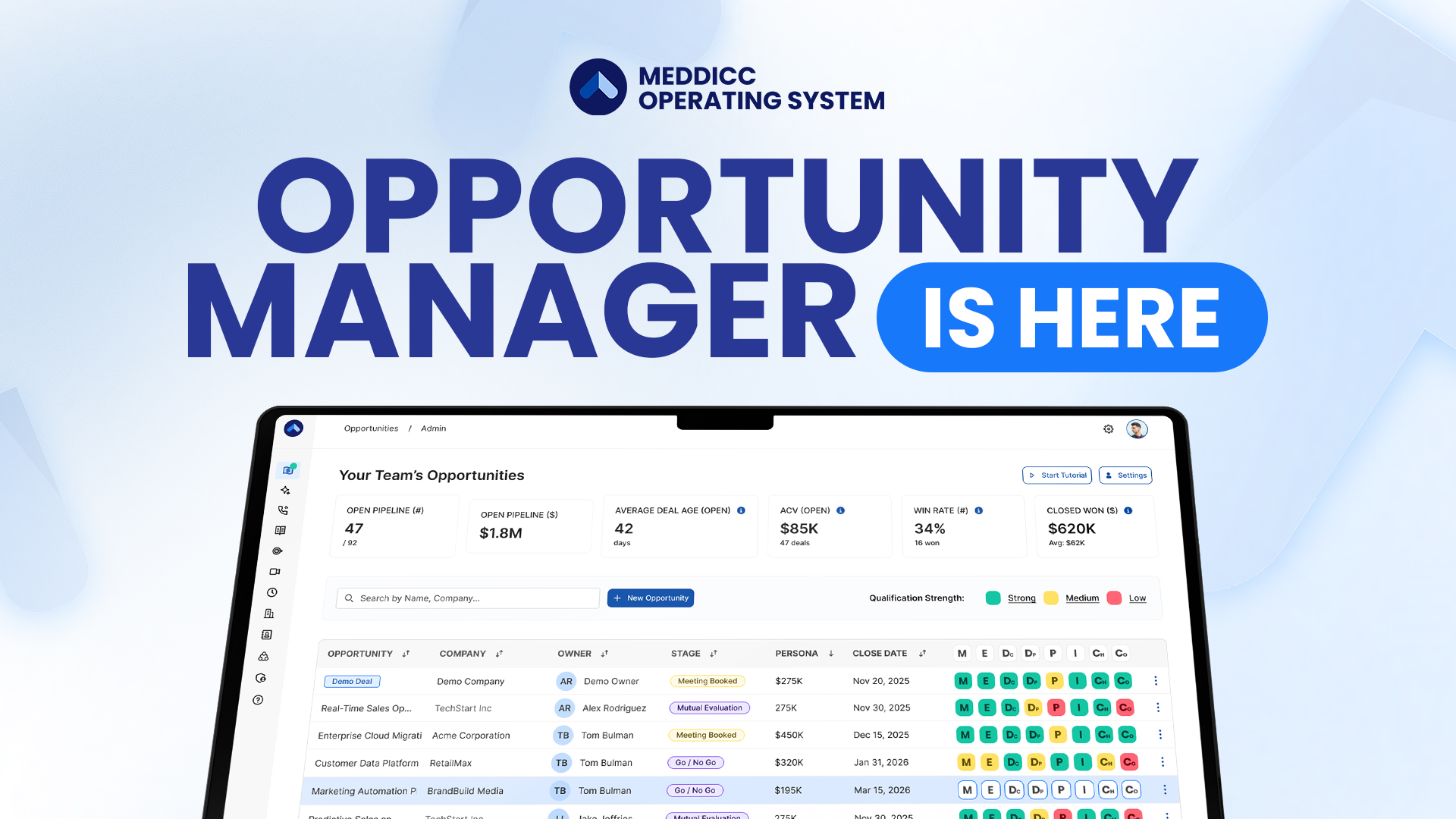Click the shapes icon in sidebar
The image size is (1456, 819).
tap(264, 656)
